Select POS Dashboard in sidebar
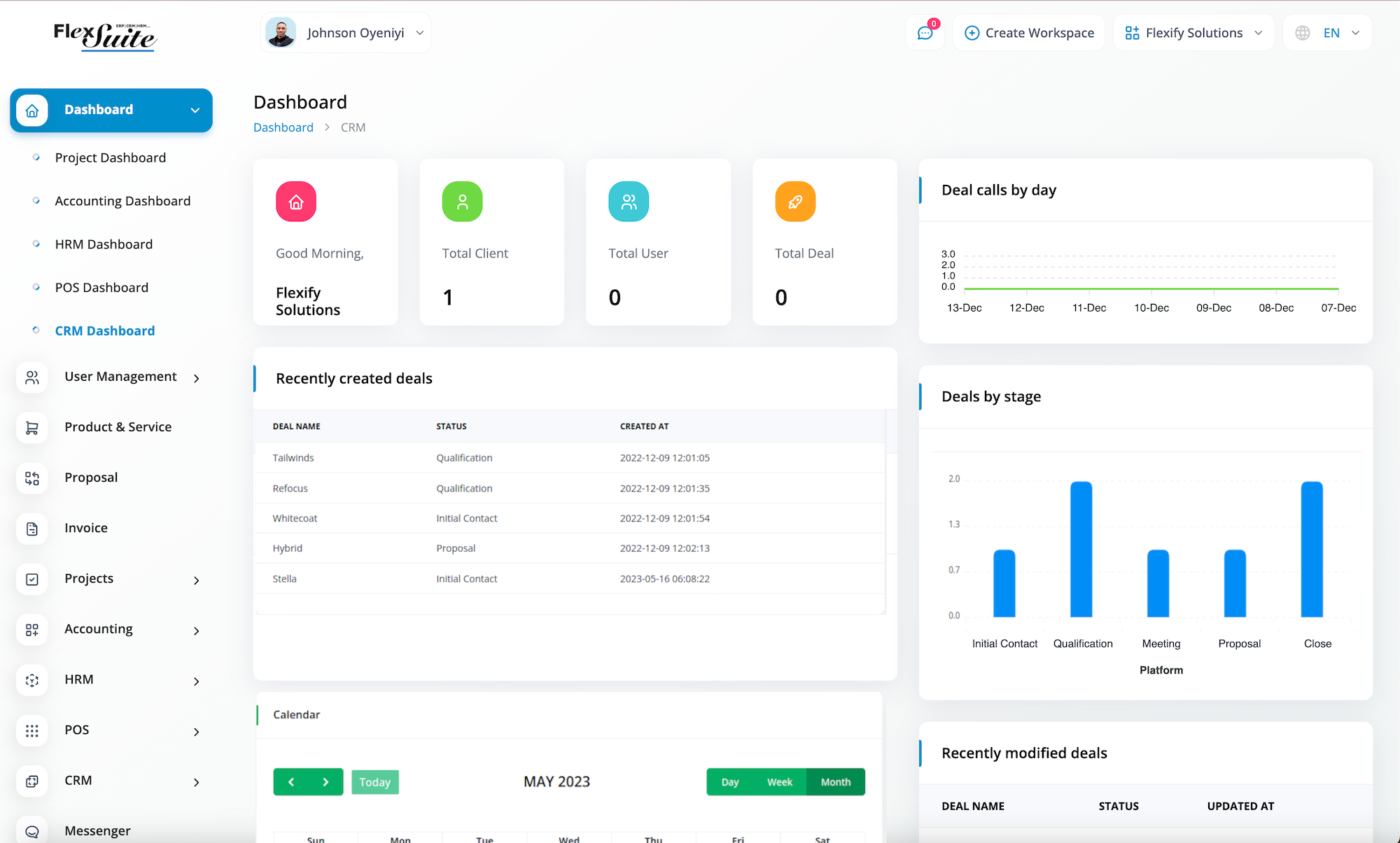 click(x=101, y=288)
